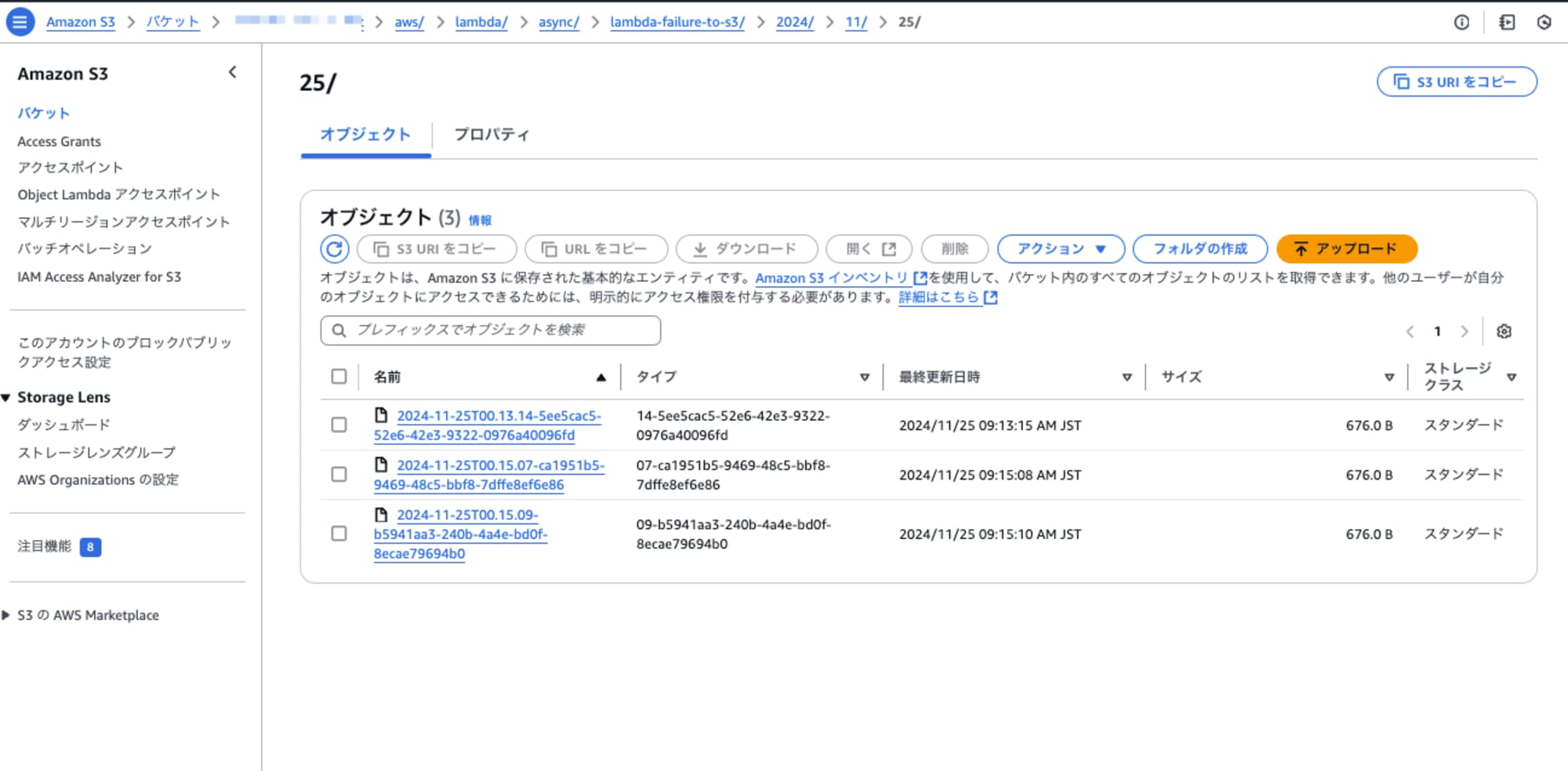Check the box for 2024-11-25T00.13.14 object
The height and width of the screenshot is (771, 1568).
coord(339,425)
